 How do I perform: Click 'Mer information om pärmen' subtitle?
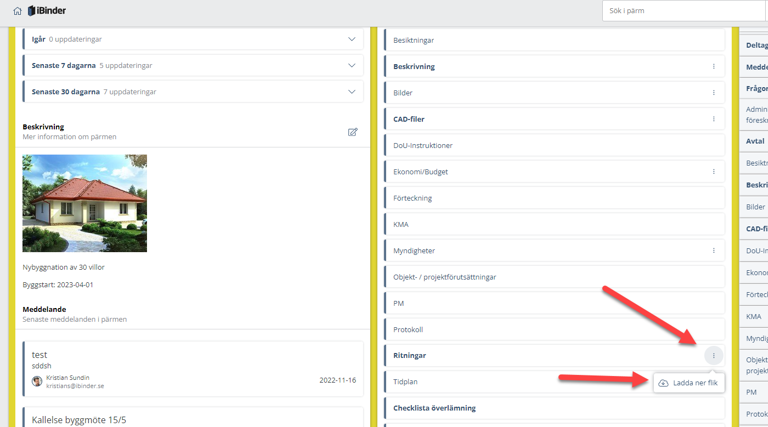[70, 137]
